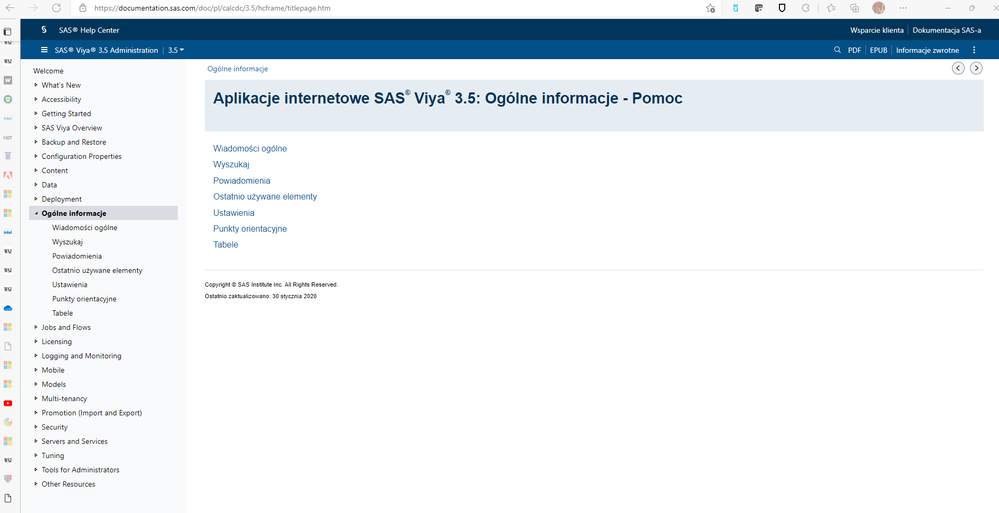Select Promotion (Import and Export) in the tree
This screenshot has width=999, height=513.
point(92,413)
